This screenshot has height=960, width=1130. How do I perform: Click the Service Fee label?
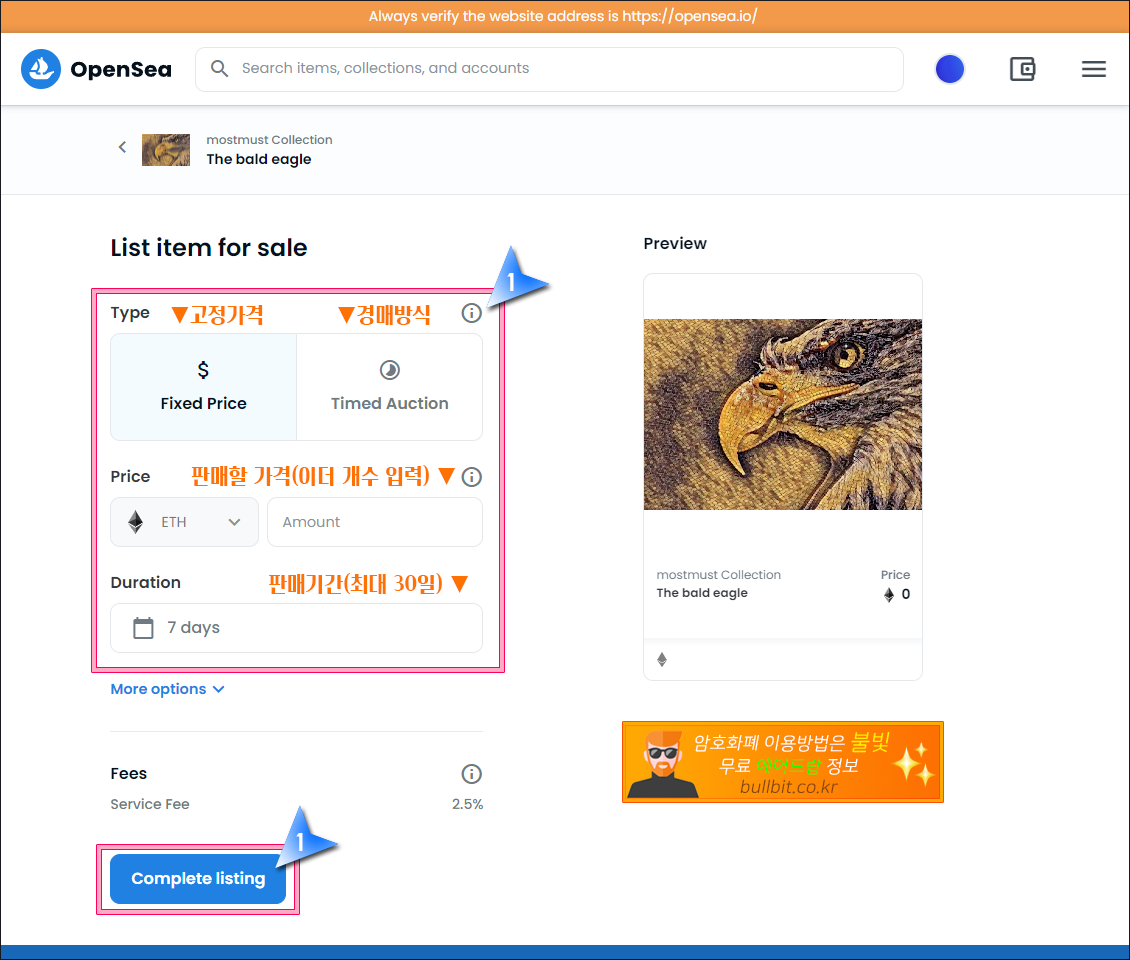150,804
